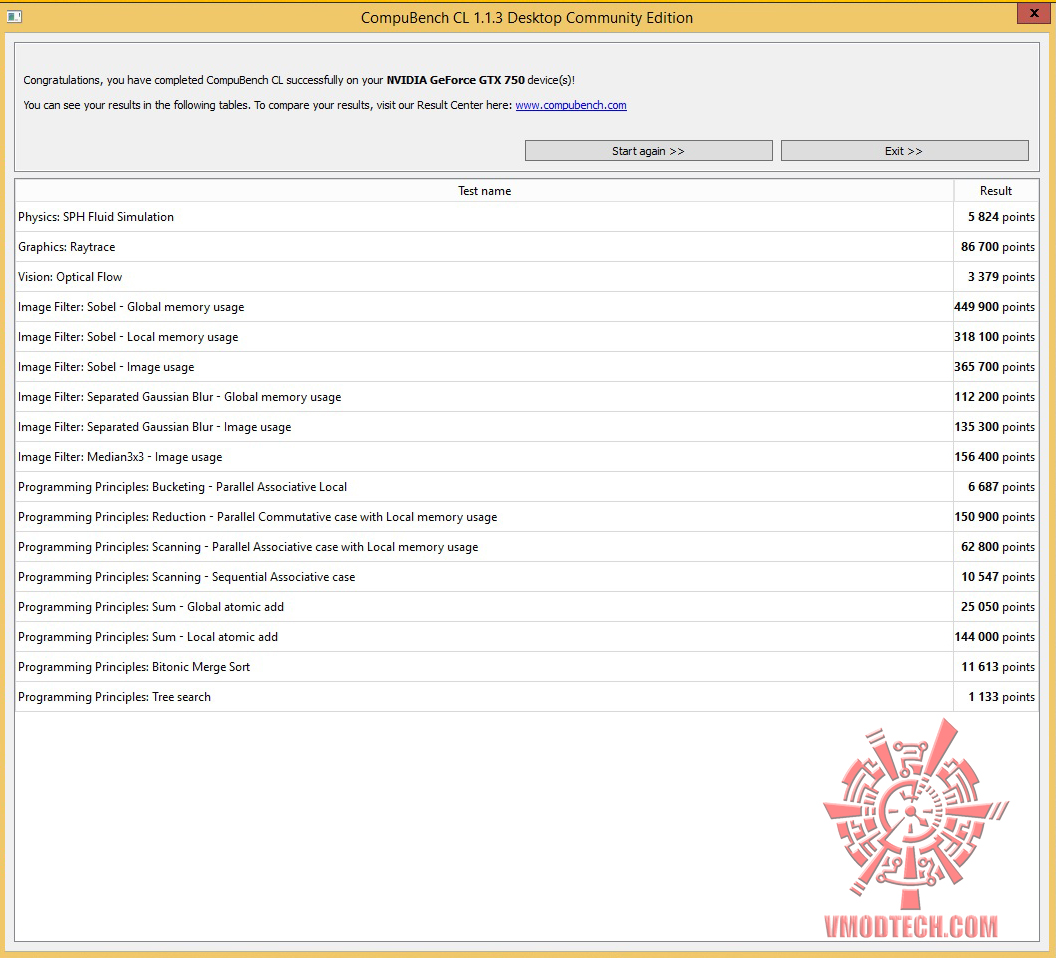Click the 25 050 points result
This screenshot has width=1056, height=958.
pos(997,607)
